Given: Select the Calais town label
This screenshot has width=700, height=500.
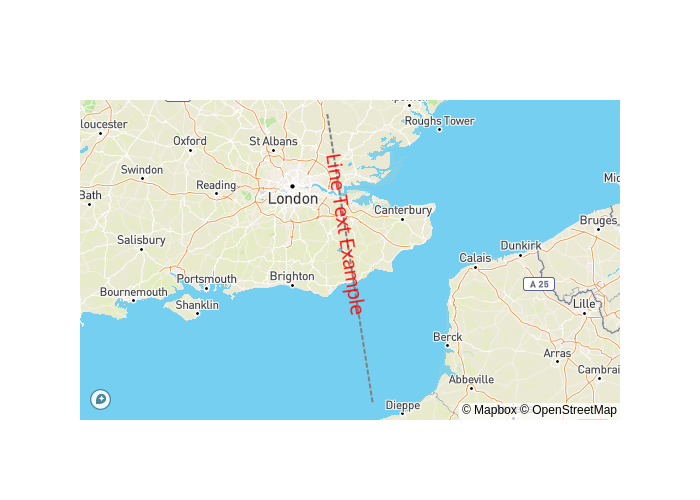Looking at the screenshot, I should tap(475, 258).
